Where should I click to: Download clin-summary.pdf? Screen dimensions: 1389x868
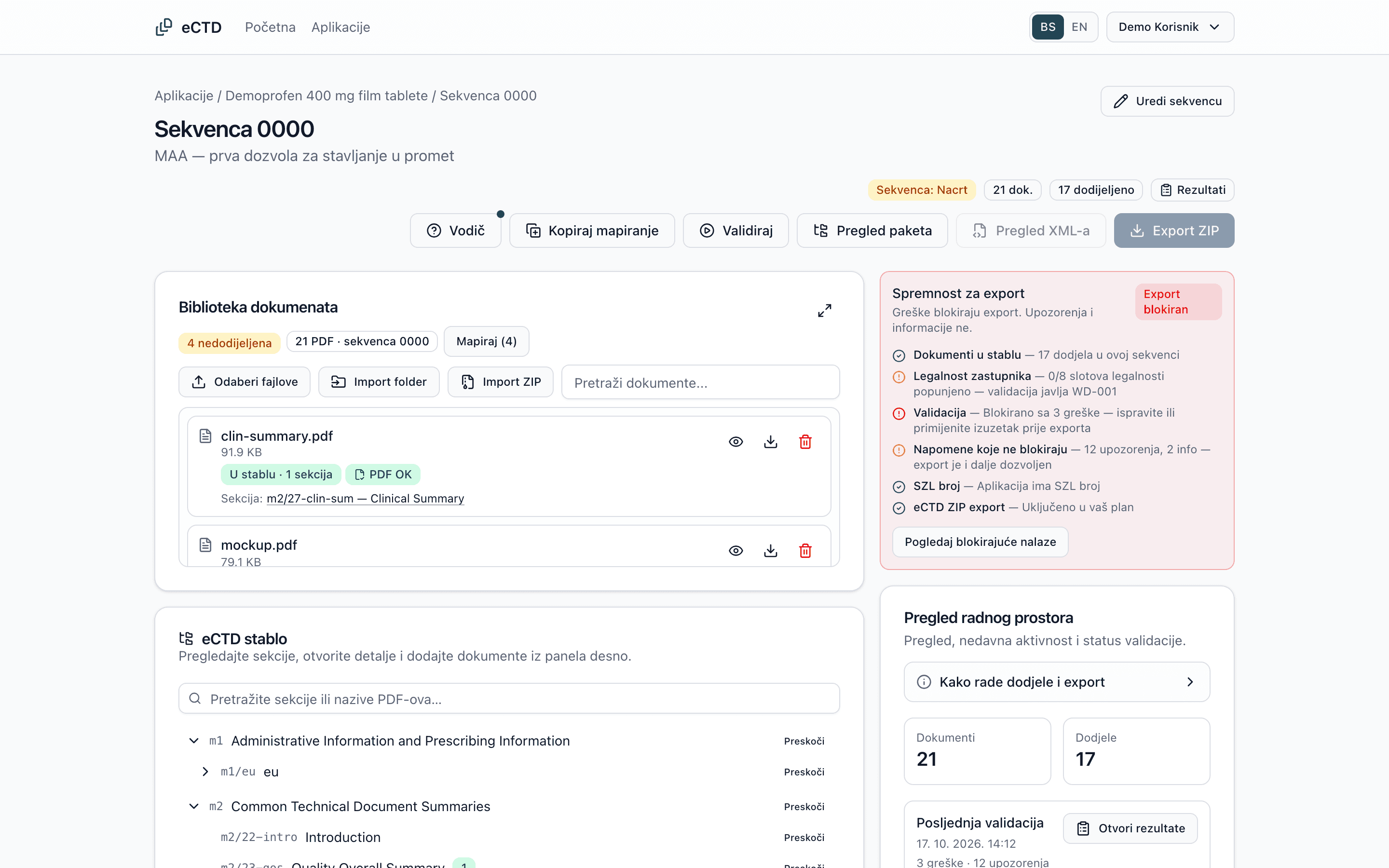[x=771, y=441]
